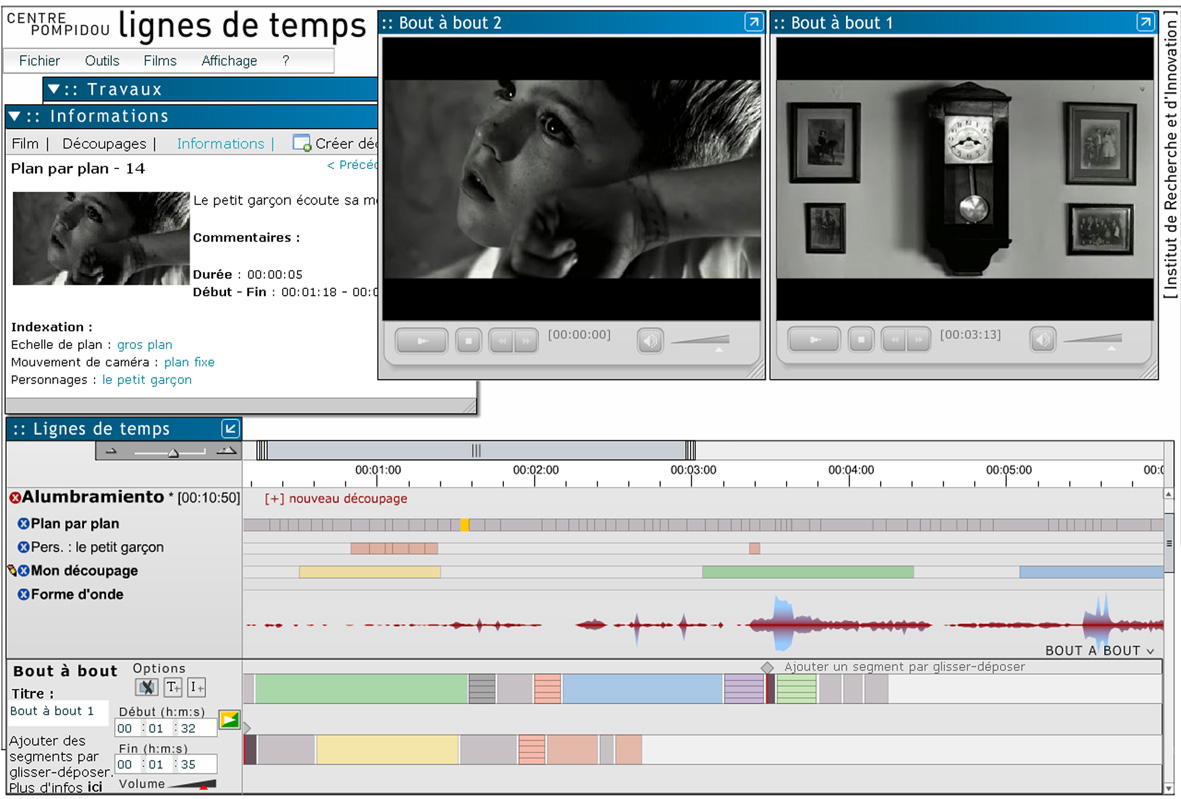Remove the Pers. : le petit garçon line

tap(23, 547)
